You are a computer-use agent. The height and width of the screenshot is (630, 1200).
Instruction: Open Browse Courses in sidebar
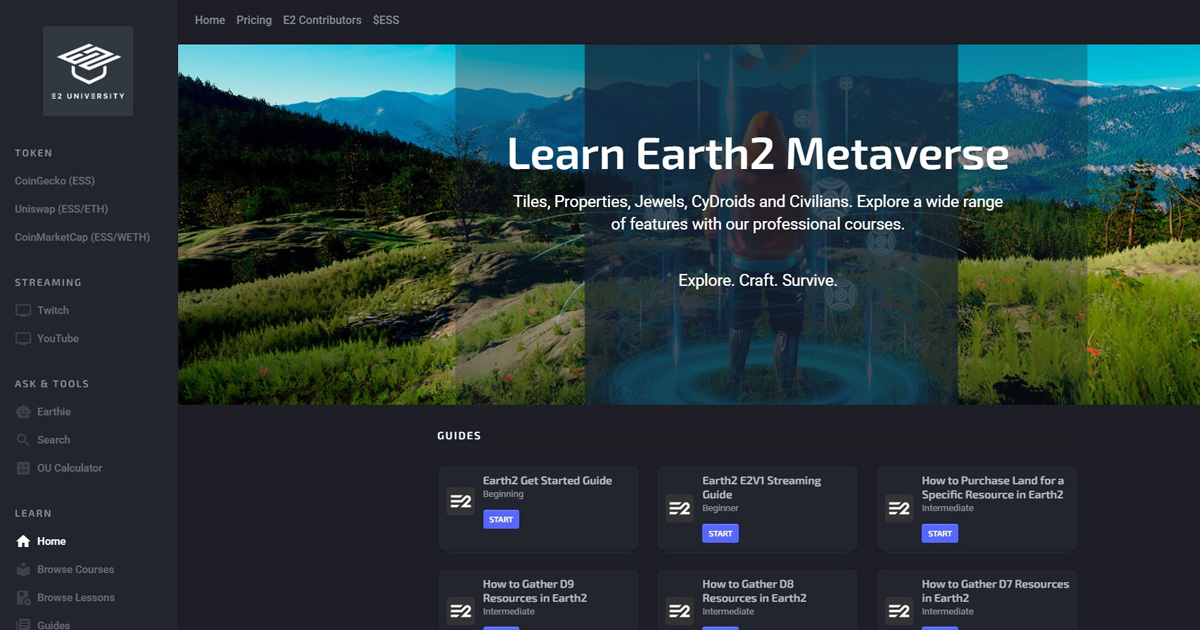(76, 569)
